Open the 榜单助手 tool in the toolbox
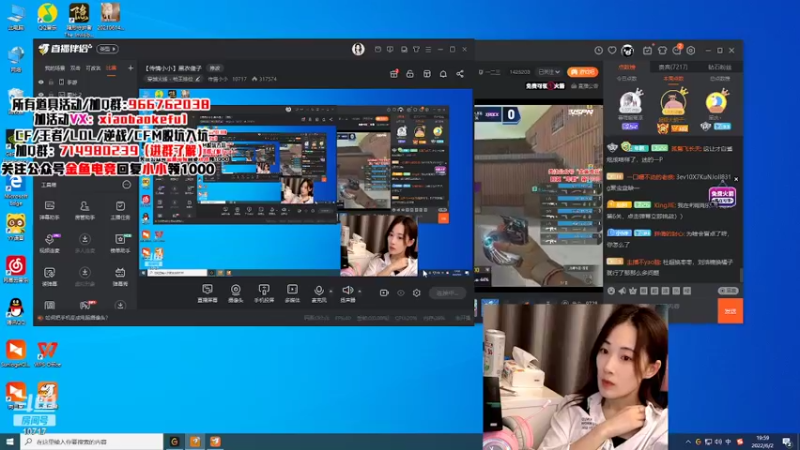The width and height of the screenshot is (800, 450). tap(120, 243)
